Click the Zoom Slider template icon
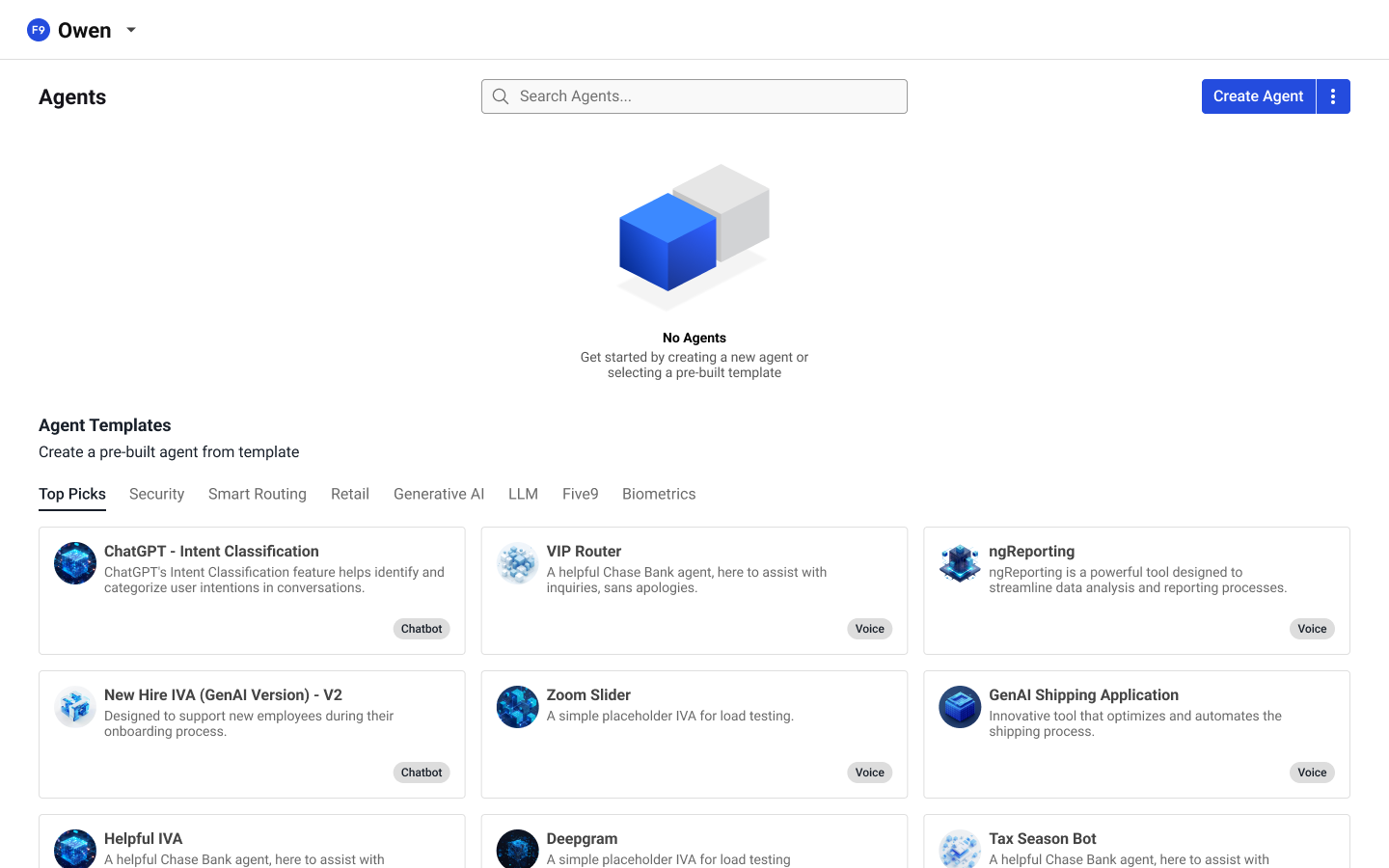 [x=517, y=707]
